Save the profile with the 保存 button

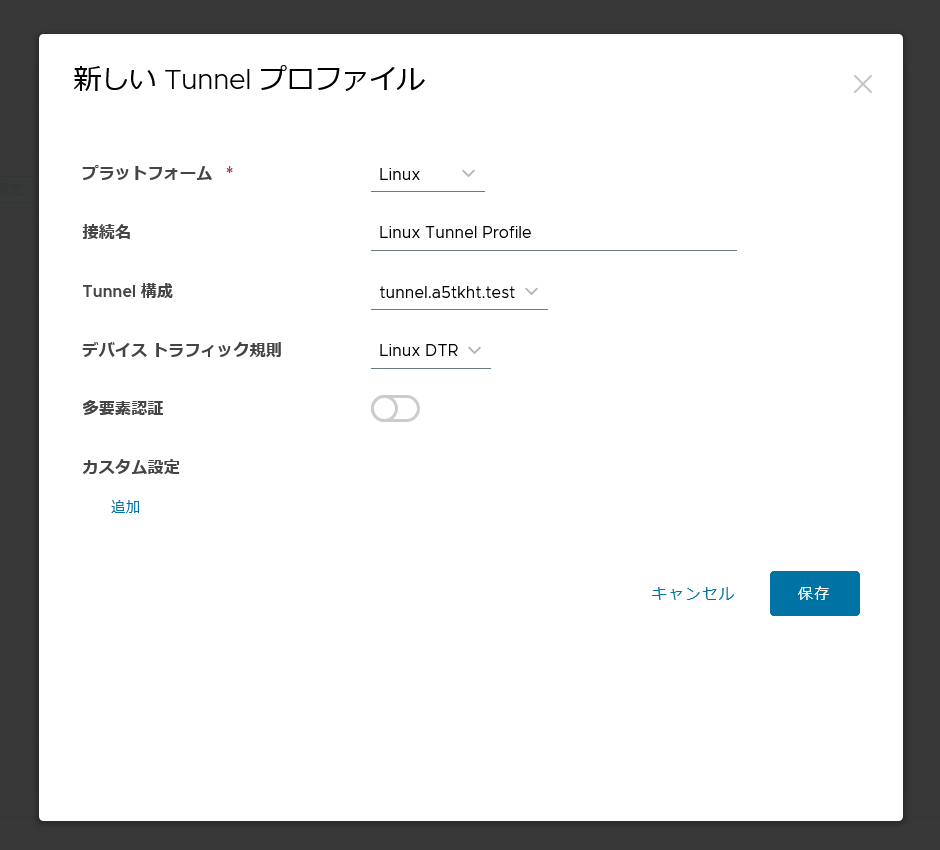click(815, 593)
